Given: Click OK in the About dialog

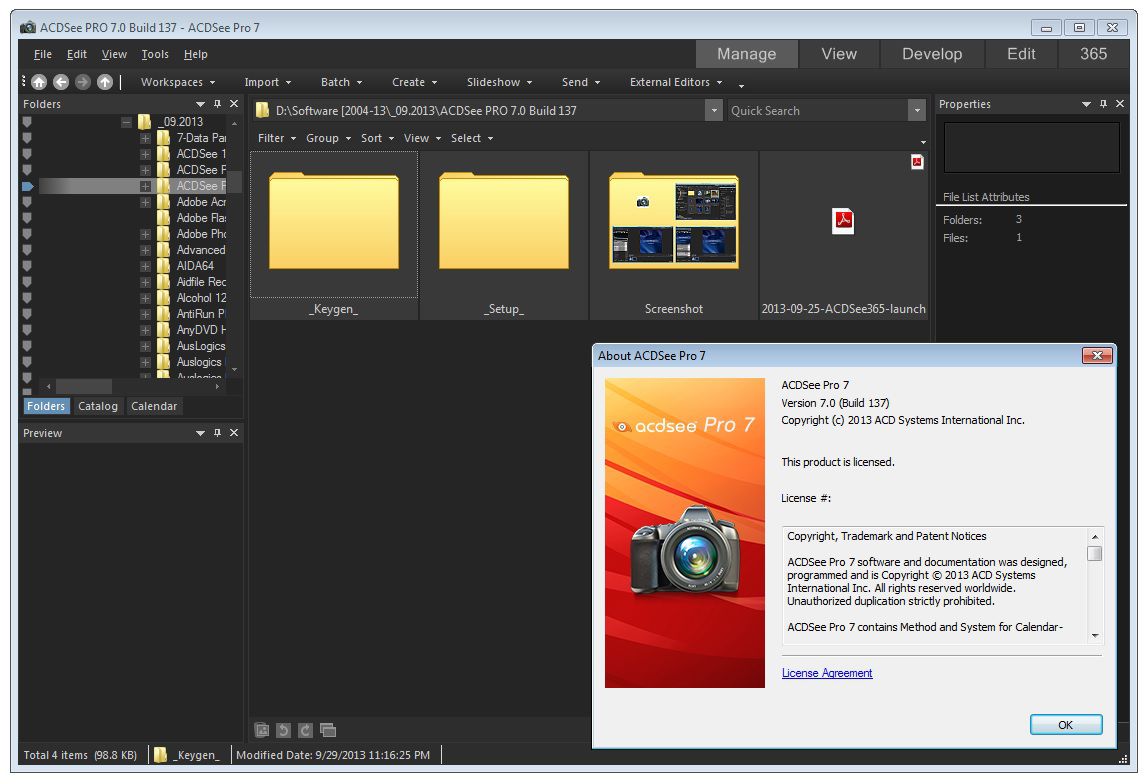Looking at the screenshot, I should click(1065, 725).
